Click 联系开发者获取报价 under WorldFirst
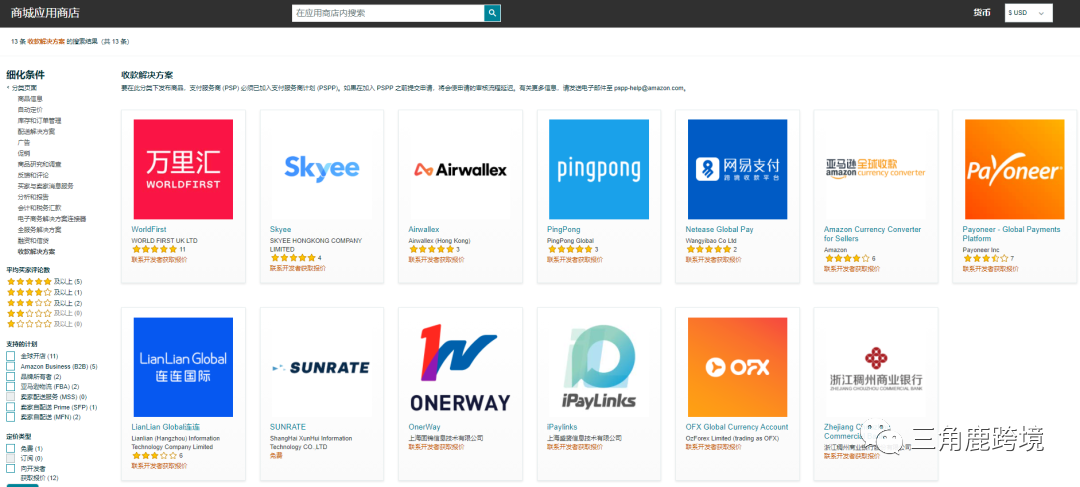The image size is (1080, 487). point(159,260)
